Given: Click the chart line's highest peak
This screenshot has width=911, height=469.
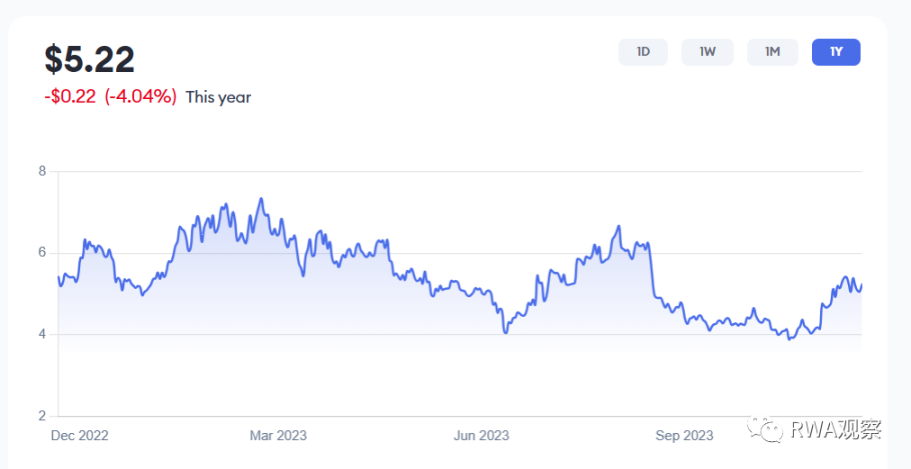Looking at the screenshot, I should [x=261, y=199].
